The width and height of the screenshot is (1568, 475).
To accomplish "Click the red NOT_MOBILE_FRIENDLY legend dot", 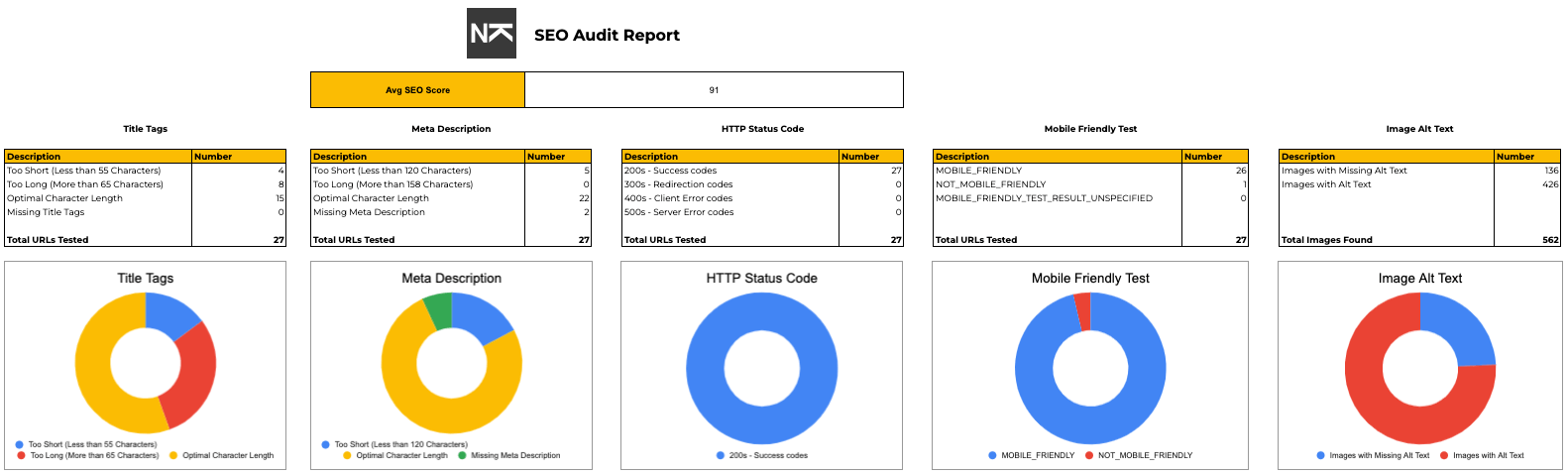I will point(1089,455).
